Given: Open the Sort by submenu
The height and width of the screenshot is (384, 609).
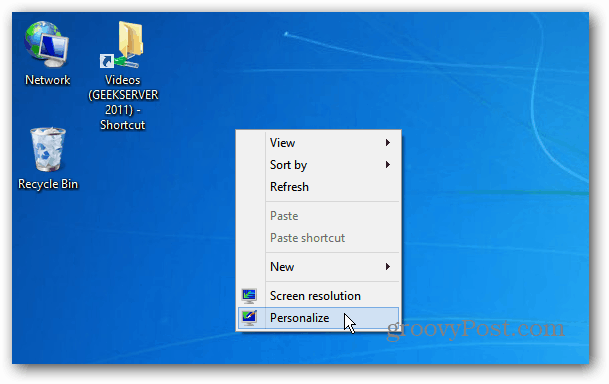Looking at the screenshot, I should click(318, 165).
